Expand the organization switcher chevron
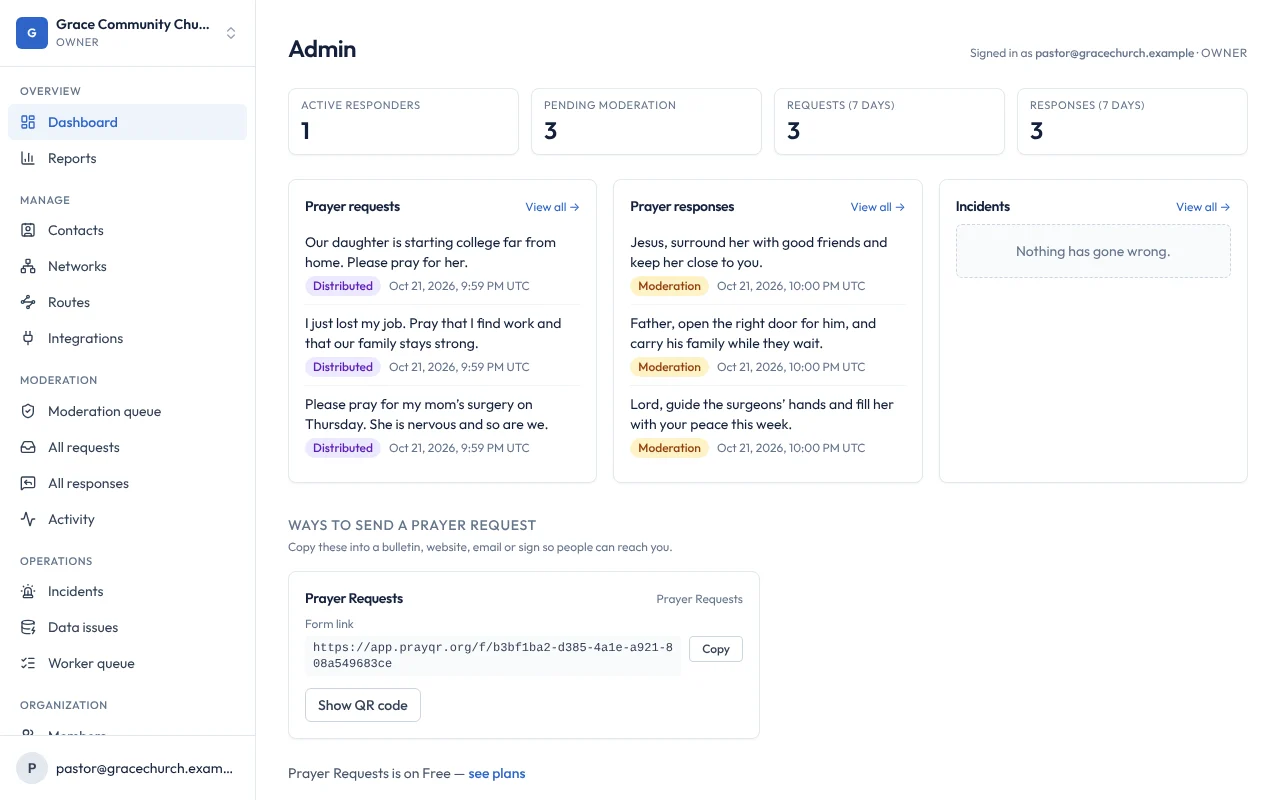Screen dimensions: 1280x800 (x=231, y=33)
